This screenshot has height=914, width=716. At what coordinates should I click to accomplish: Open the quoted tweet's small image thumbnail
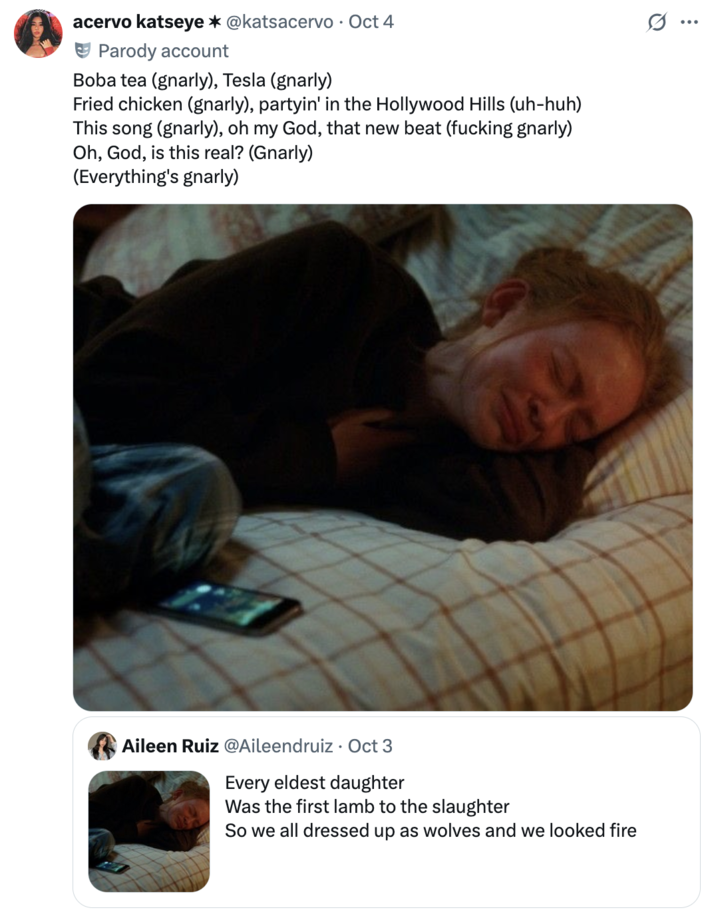click(149, 830)
